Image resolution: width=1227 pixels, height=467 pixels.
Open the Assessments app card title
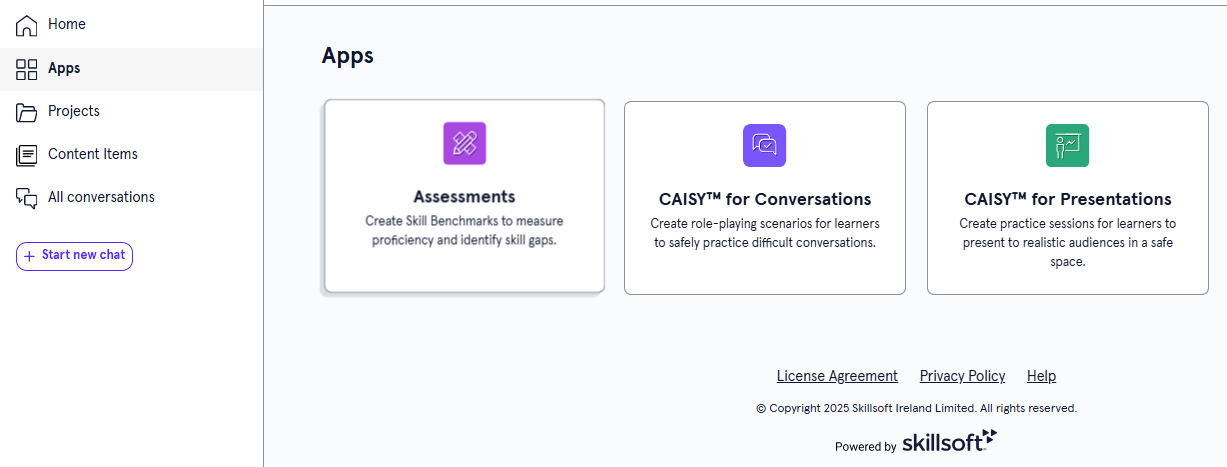click(x=464, y=197)
